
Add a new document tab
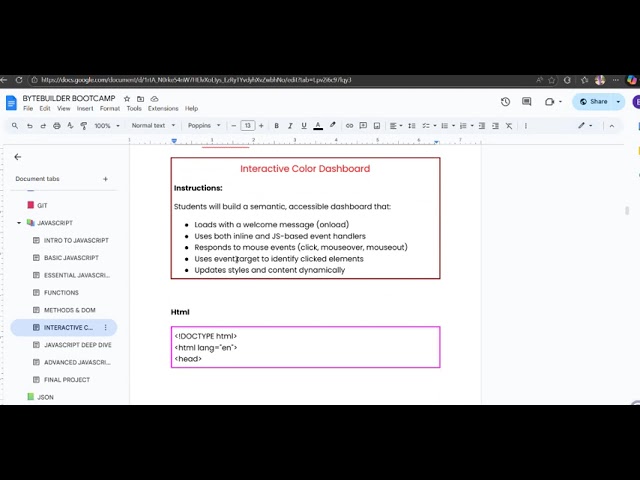pyautogui.click(x=105, y=179)
